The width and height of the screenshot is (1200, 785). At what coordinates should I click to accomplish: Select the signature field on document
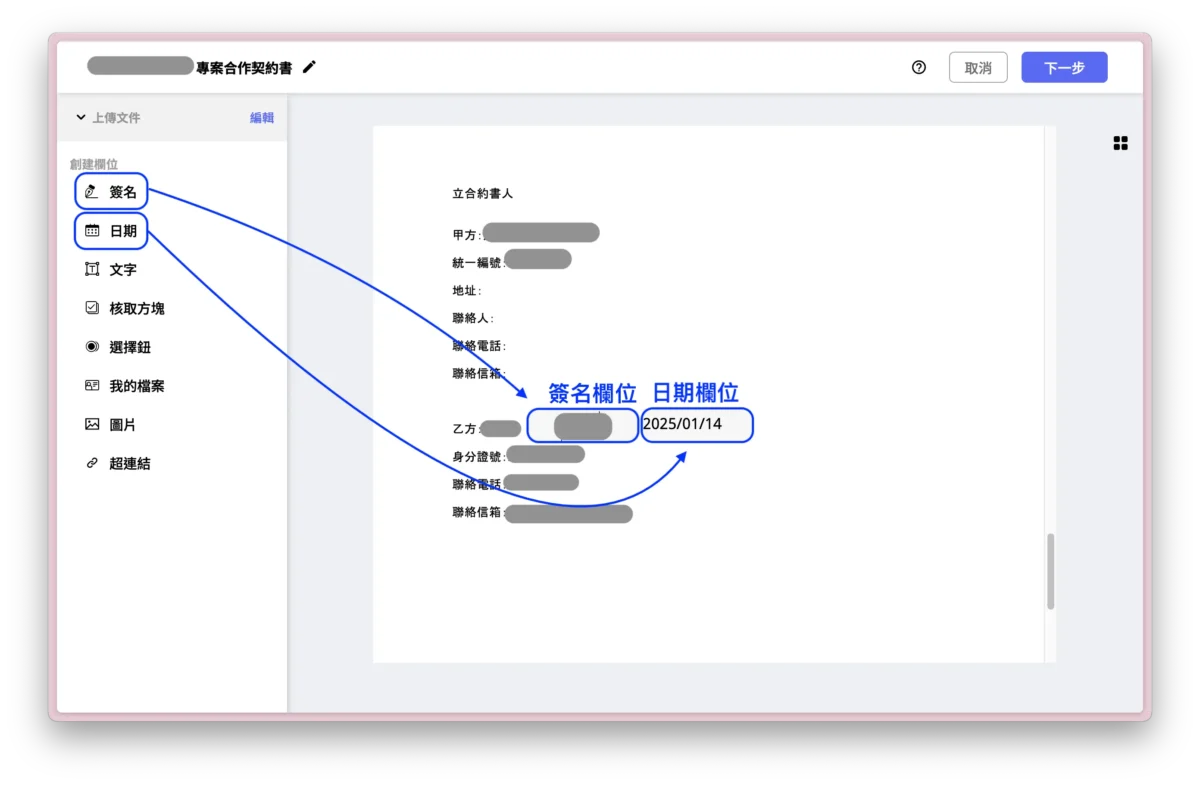tap(583, 426)
